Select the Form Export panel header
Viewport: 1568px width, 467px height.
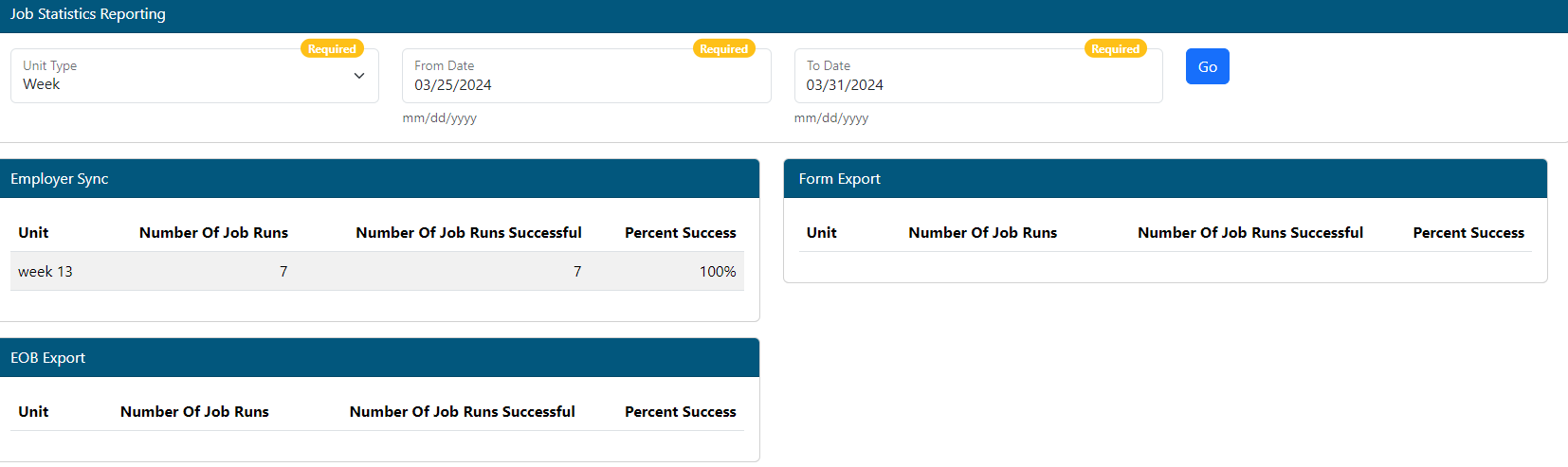point(1165,179)
